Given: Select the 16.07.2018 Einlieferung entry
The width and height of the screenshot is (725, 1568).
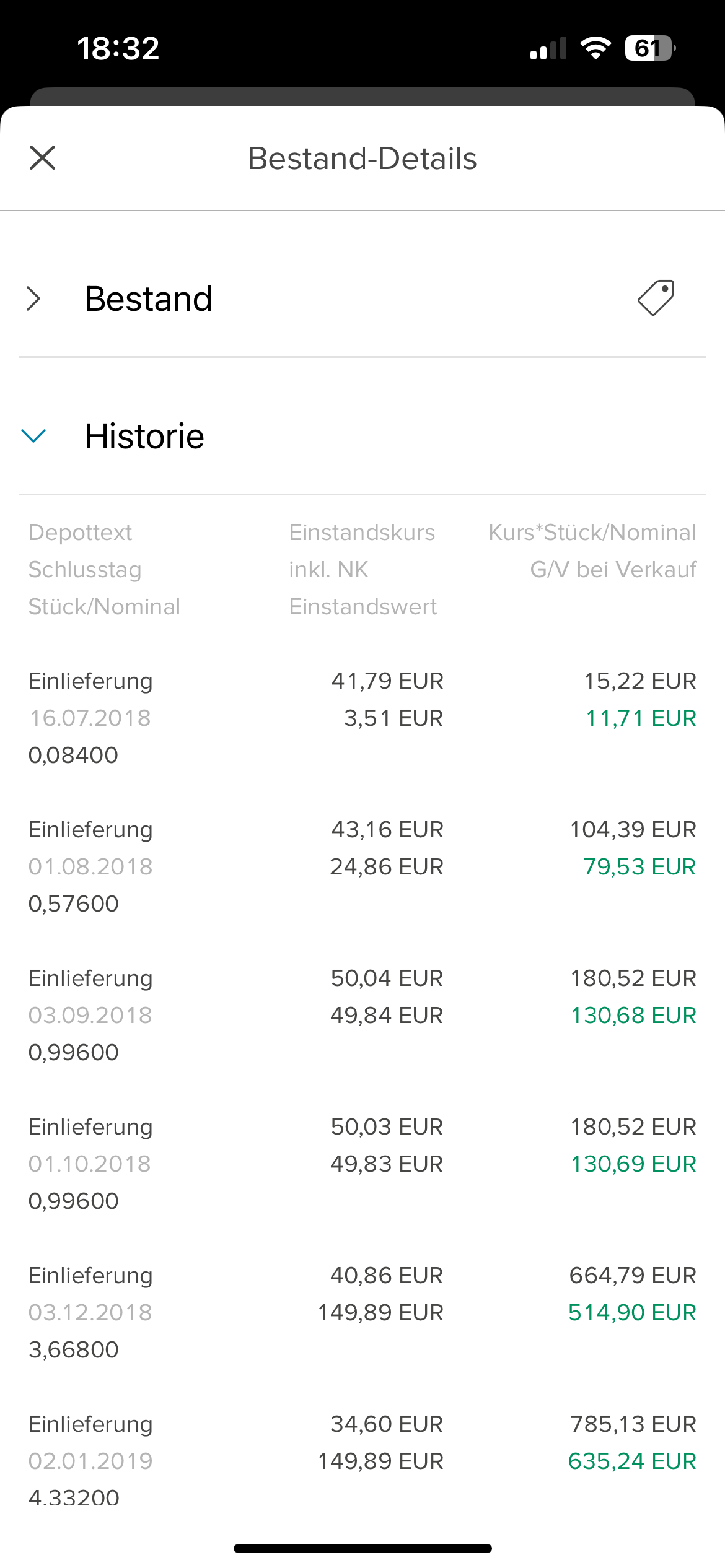Looking at the screenshot, I should pyautogui.click(x=90, y=718).
